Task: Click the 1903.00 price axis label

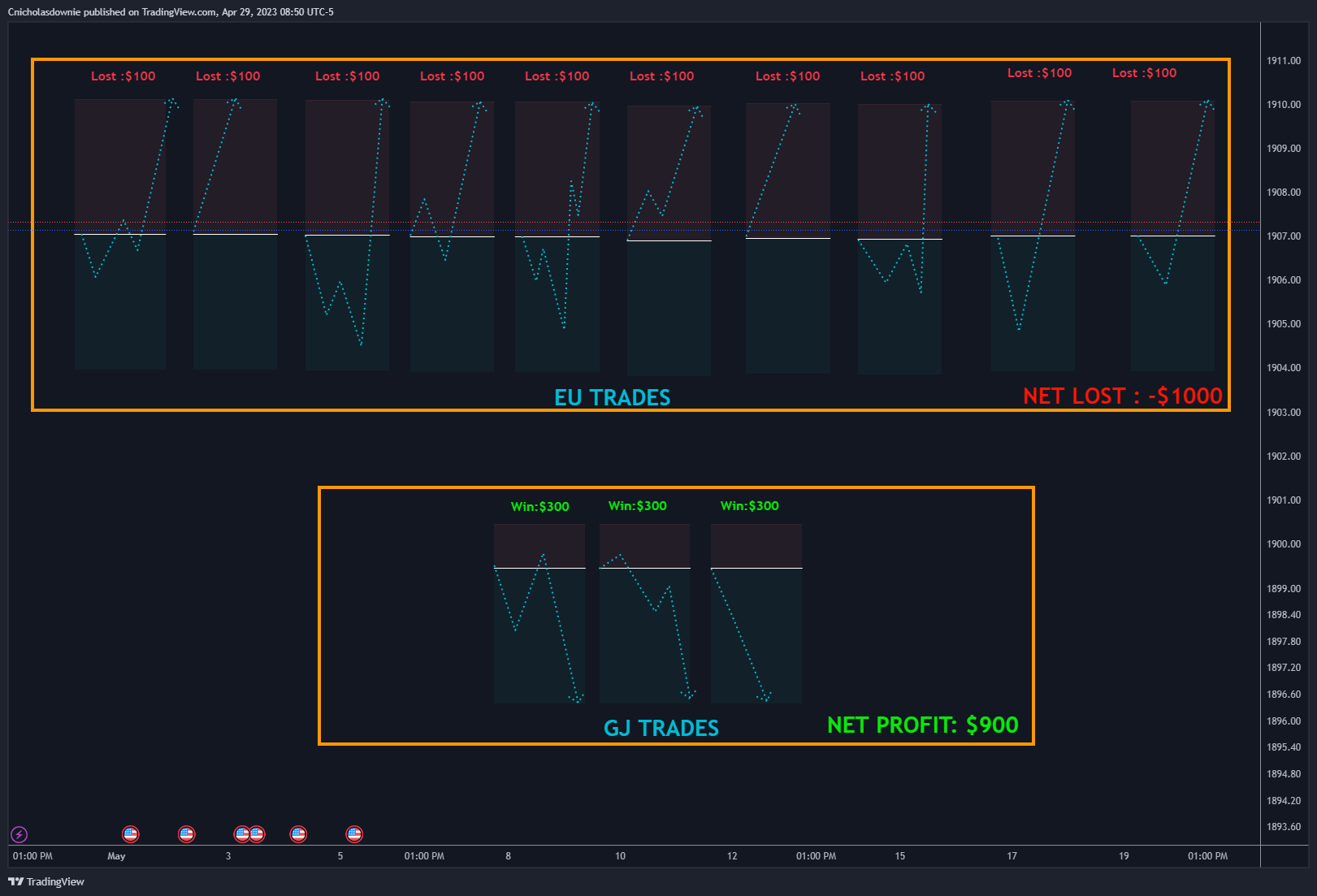Action: 1284,413
